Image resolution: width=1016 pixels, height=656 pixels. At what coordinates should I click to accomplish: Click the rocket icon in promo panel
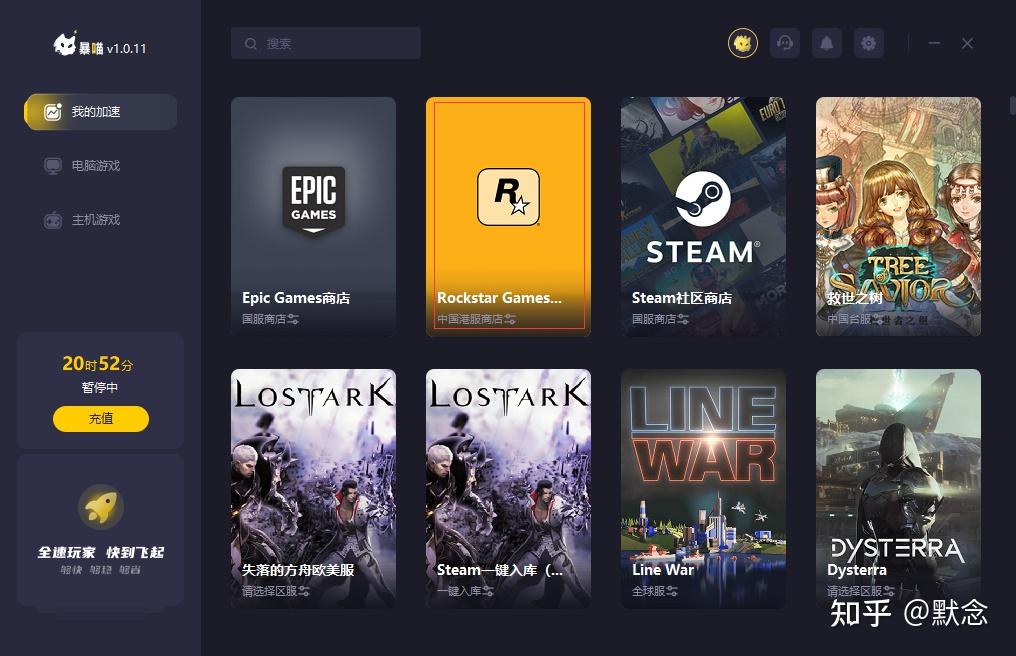point(100,506)
